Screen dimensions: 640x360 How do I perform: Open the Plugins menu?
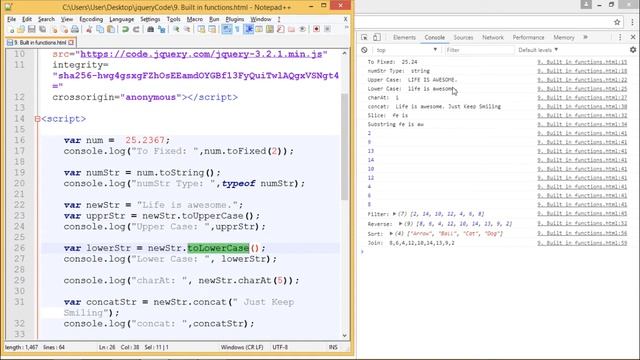coord(235,19)
